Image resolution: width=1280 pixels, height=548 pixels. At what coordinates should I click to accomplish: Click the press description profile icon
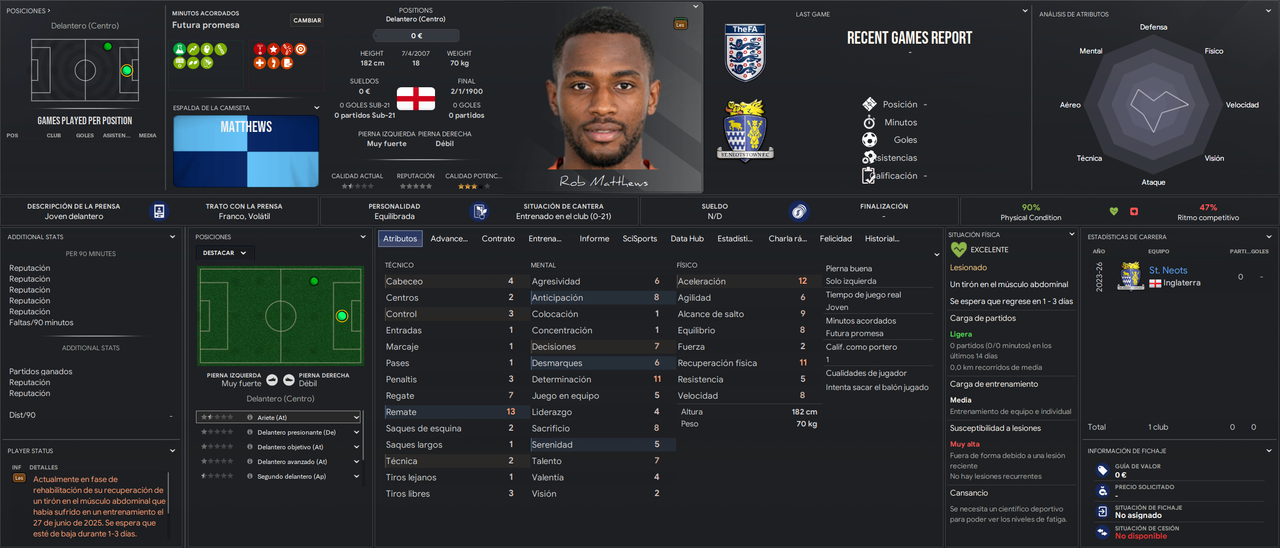coord(159,211)
